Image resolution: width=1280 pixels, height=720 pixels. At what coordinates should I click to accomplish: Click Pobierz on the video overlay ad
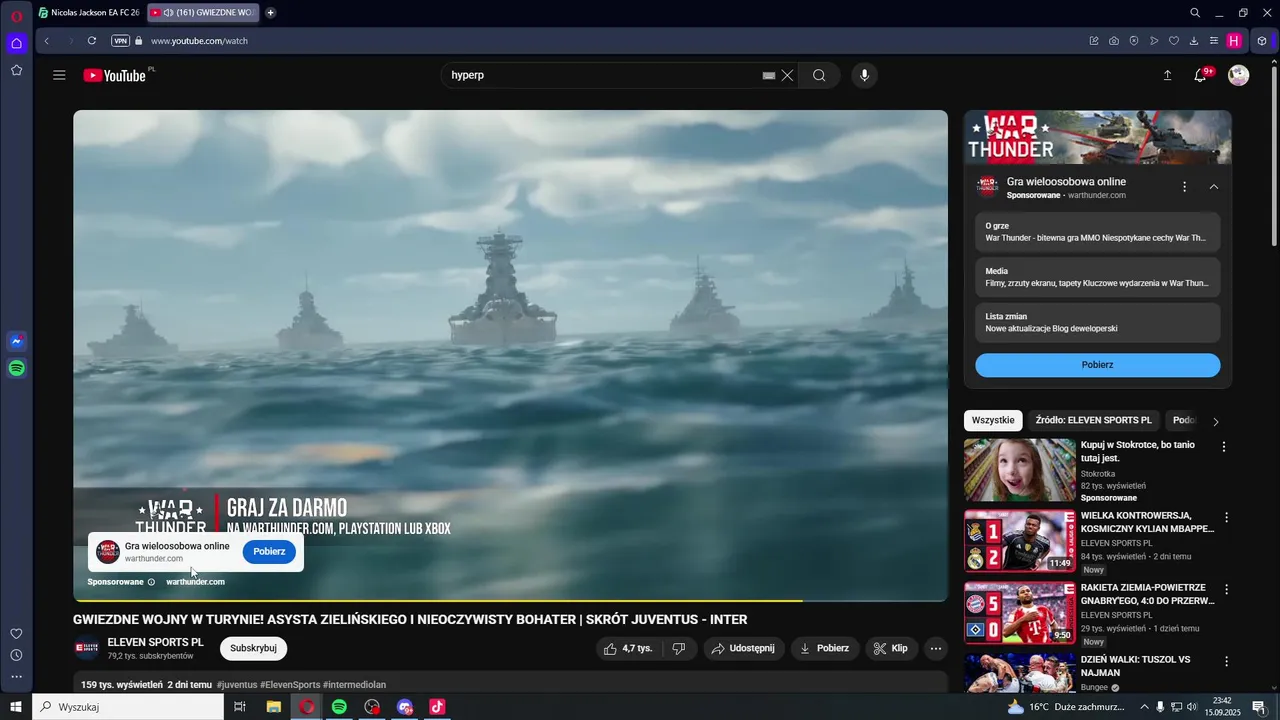tap(269, 552)
